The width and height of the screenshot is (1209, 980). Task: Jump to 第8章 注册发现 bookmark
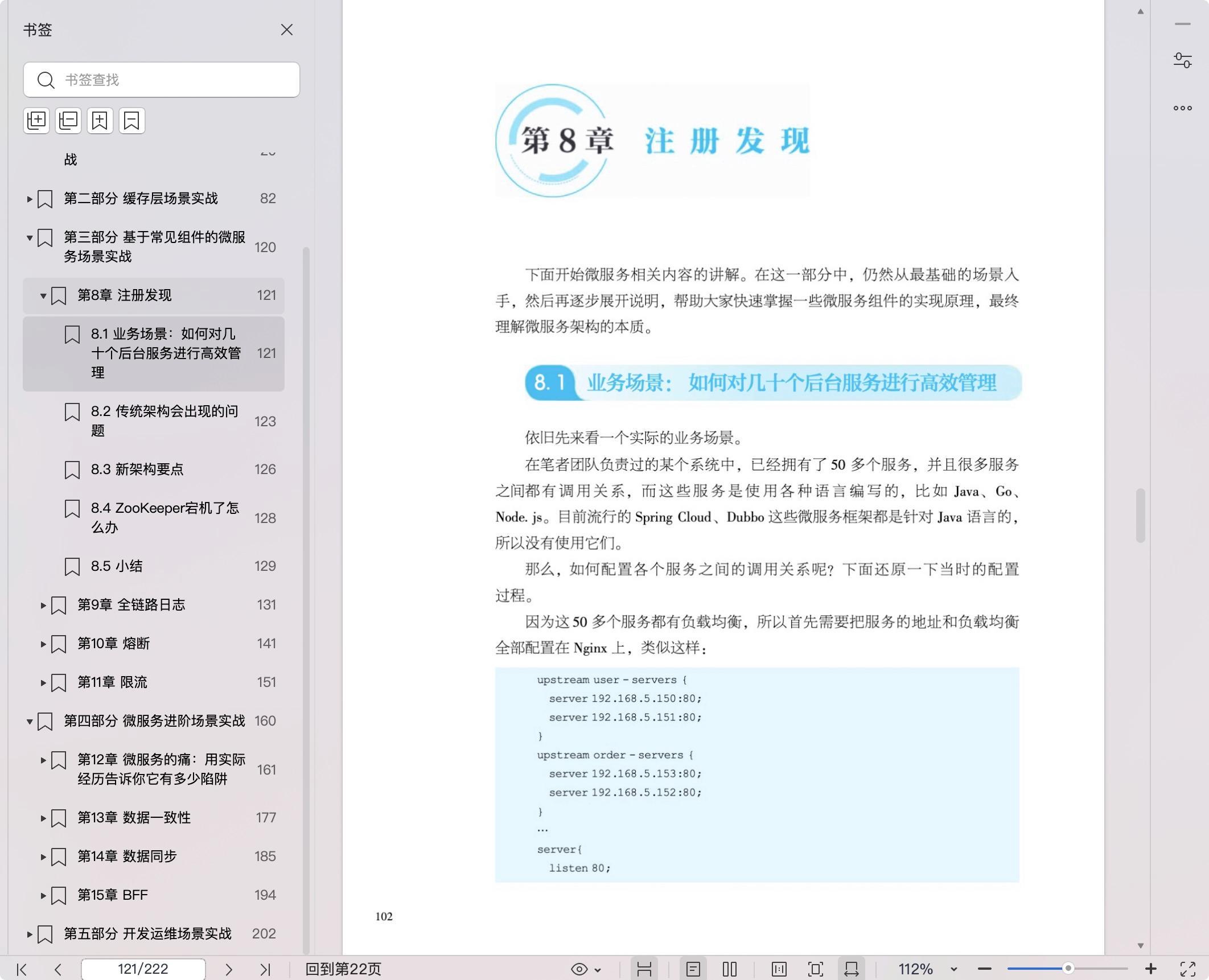click(x=154, y=295)
